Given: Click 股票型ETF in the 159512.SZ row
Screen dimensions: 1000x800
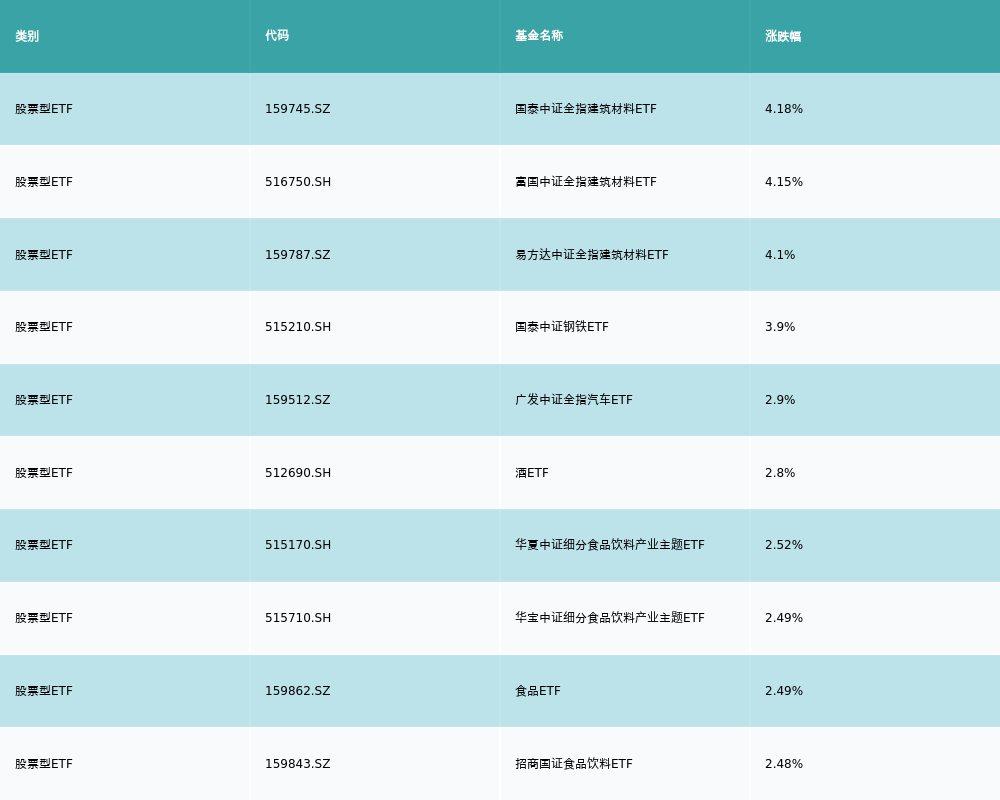Looking at the screenshot, I should (44, 400).
